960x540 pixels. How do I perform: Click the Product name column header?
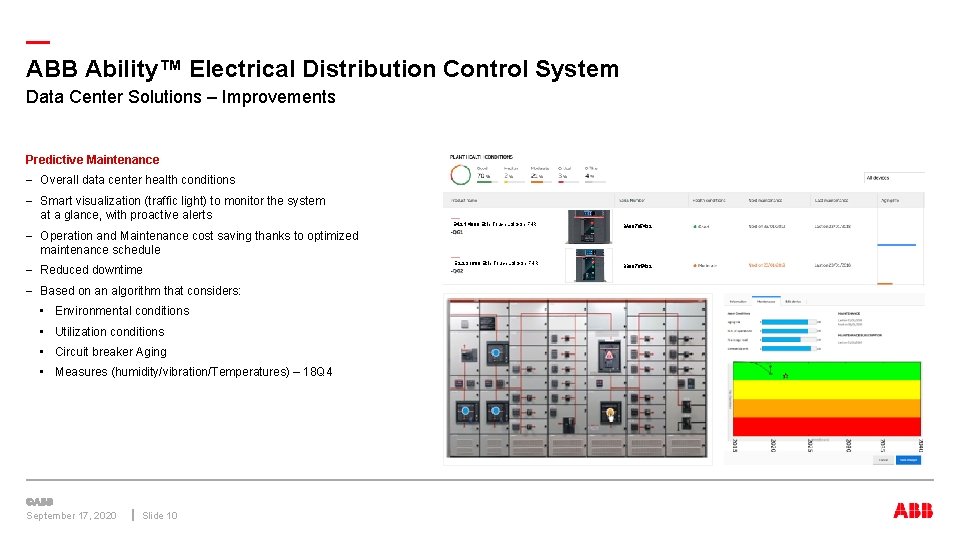point(464,200)
